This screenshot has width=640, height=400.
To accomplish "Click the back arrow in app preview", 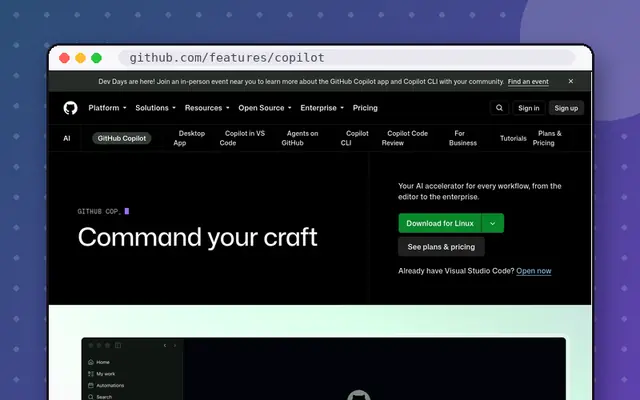I will (x=165, y=345).
